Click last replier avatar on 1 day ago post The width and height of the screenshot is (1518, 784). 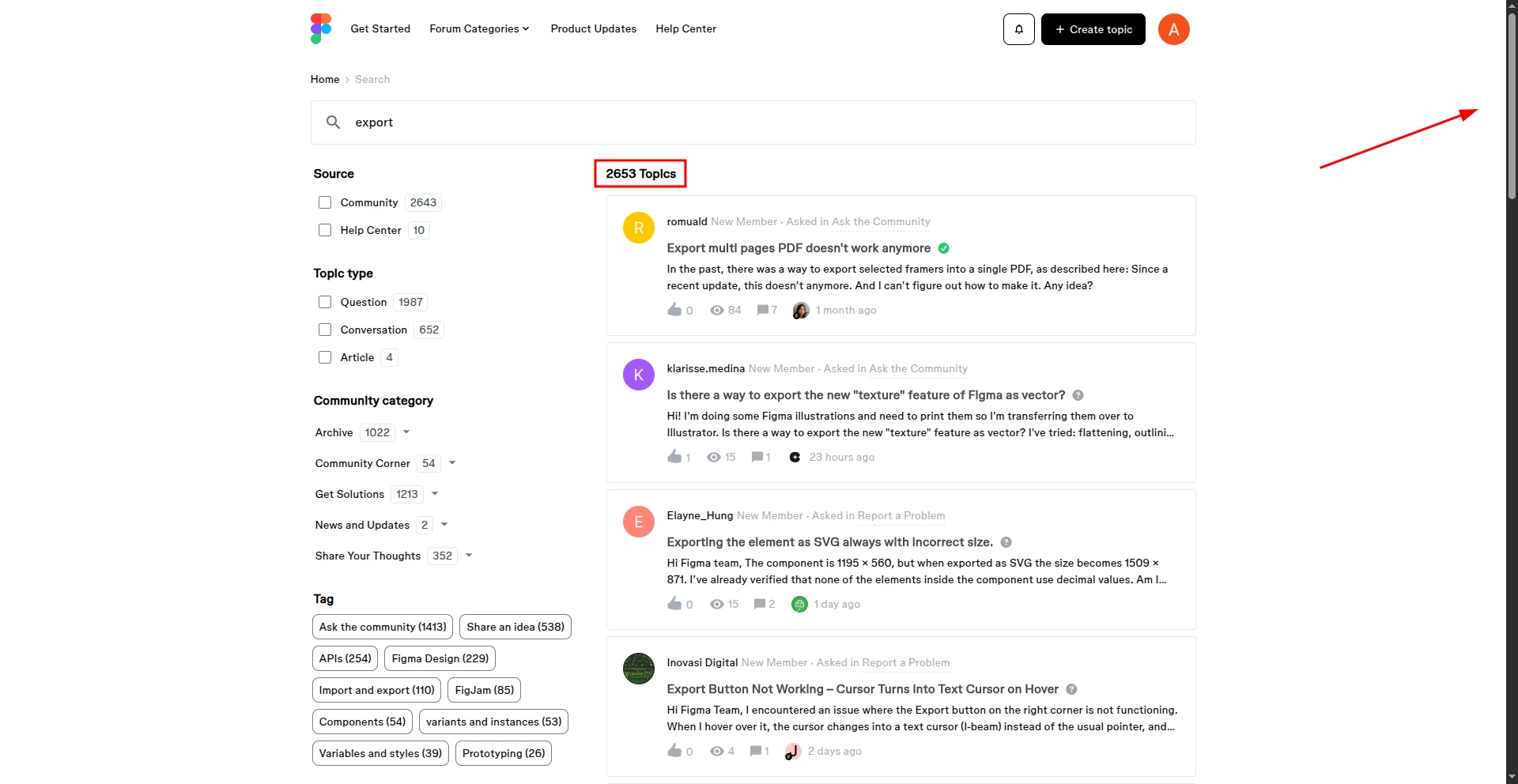[x=799, y=604]
